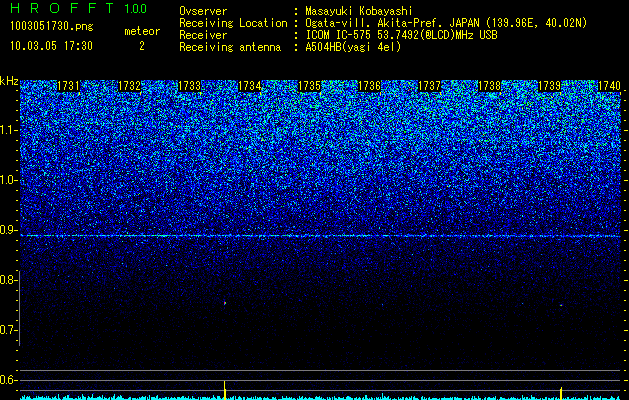Click the meteor echo dot near 1739
Viewport: 629px width, 400px height.
(x=561, y=305)
